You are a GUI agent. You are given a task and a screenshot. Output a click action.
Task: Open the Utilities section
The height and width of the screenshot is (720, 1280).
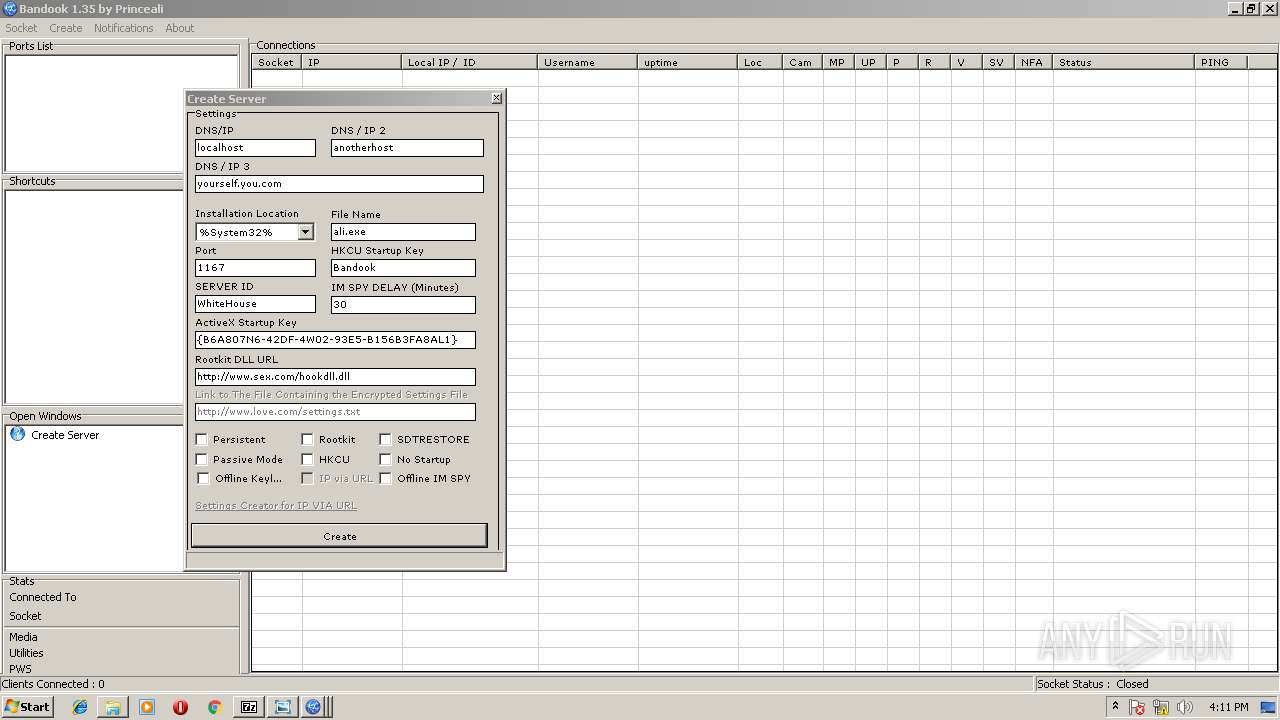pyautogui.click(x=27, y=653)
